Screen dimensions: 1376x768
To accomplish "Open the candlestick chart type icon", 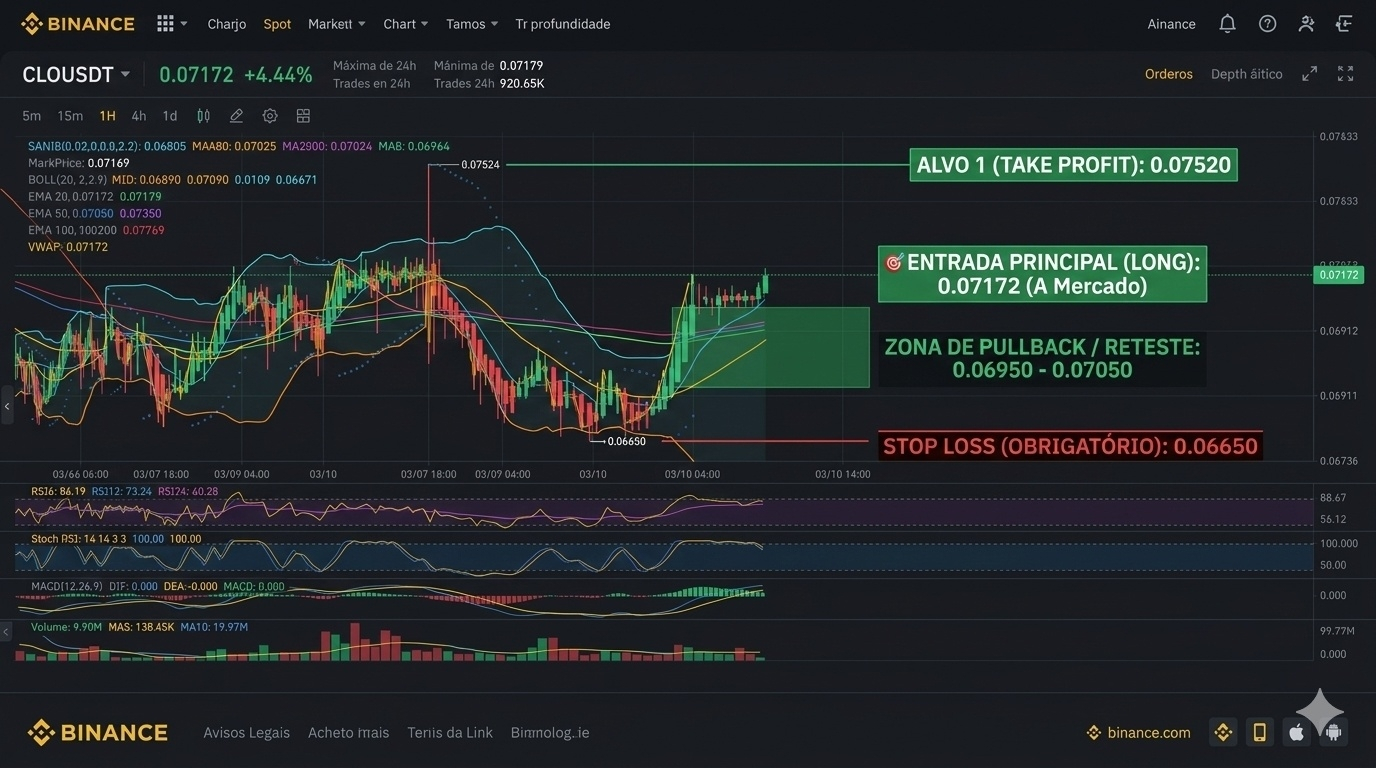I will [x=203, y=116].
